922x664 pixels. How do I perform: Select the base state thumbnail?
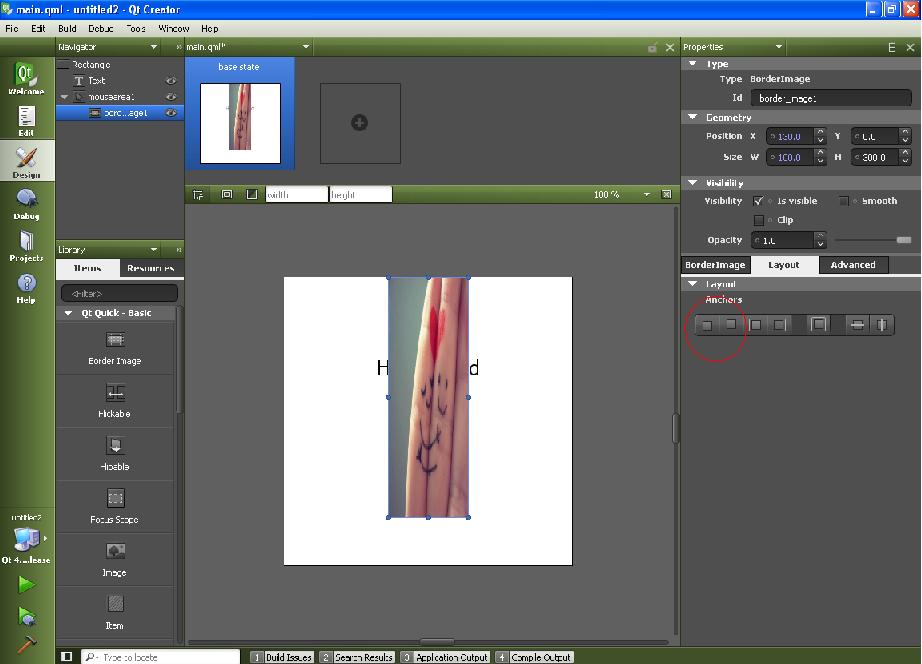(x=240, y=123)
